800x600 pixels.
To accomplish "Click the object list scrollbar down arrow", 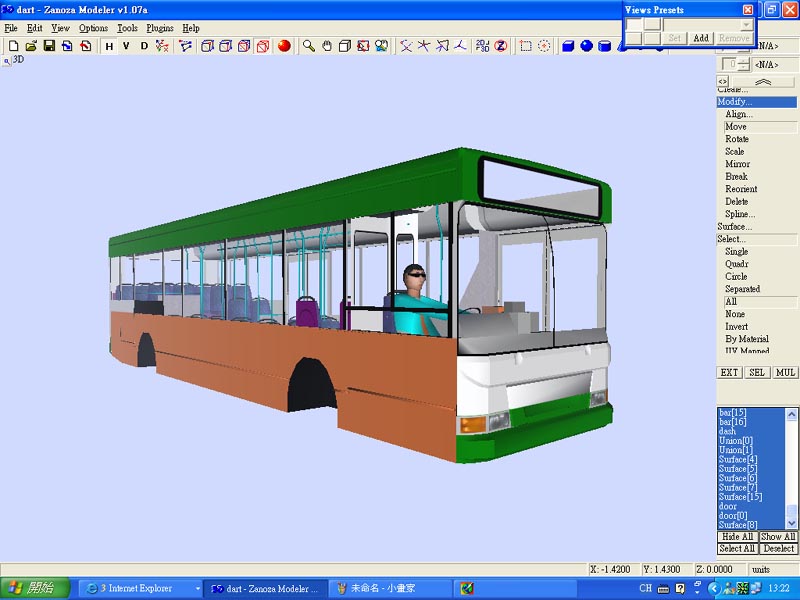I will point(792,523).
